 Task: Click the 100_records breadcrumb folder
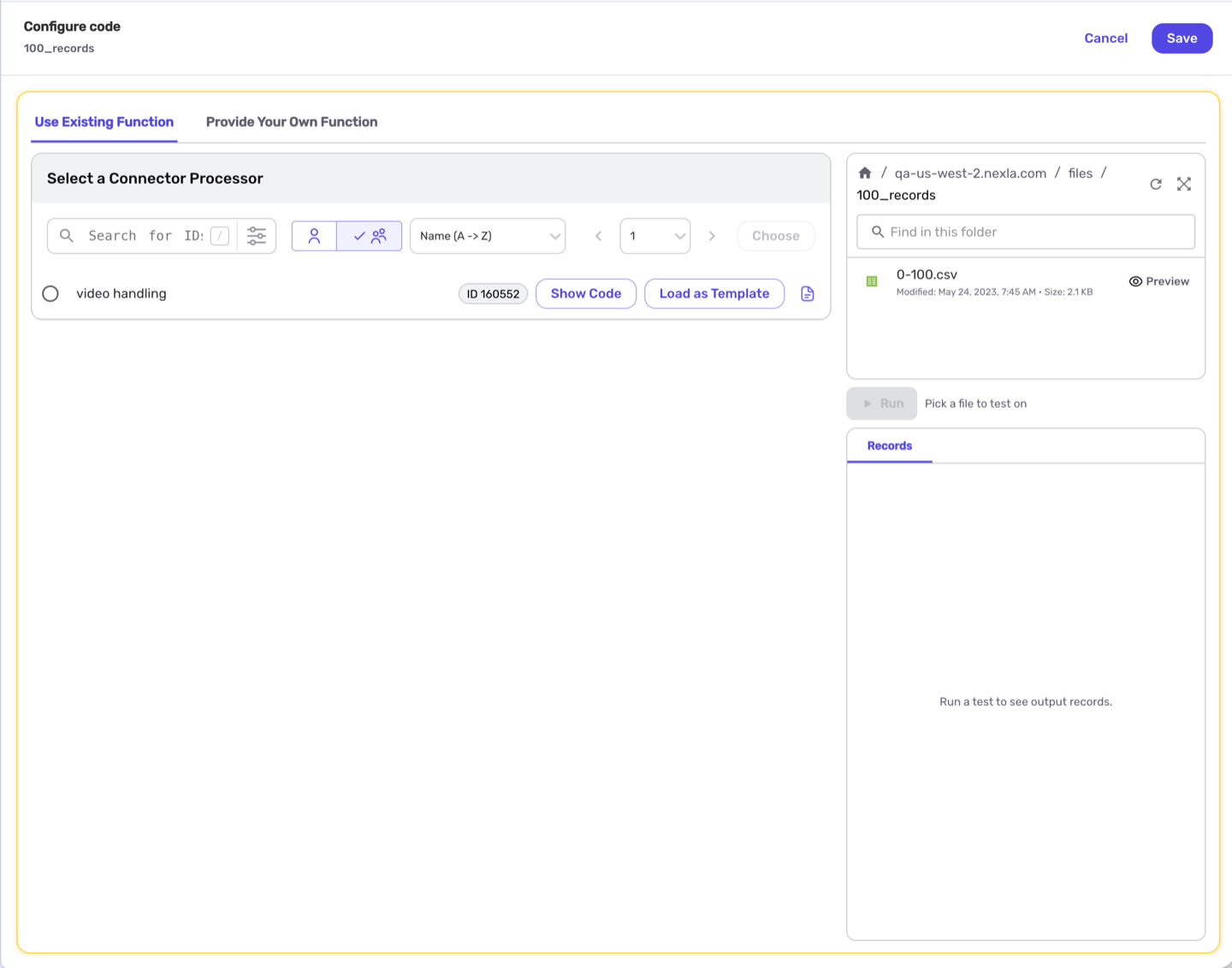[896, 195]
